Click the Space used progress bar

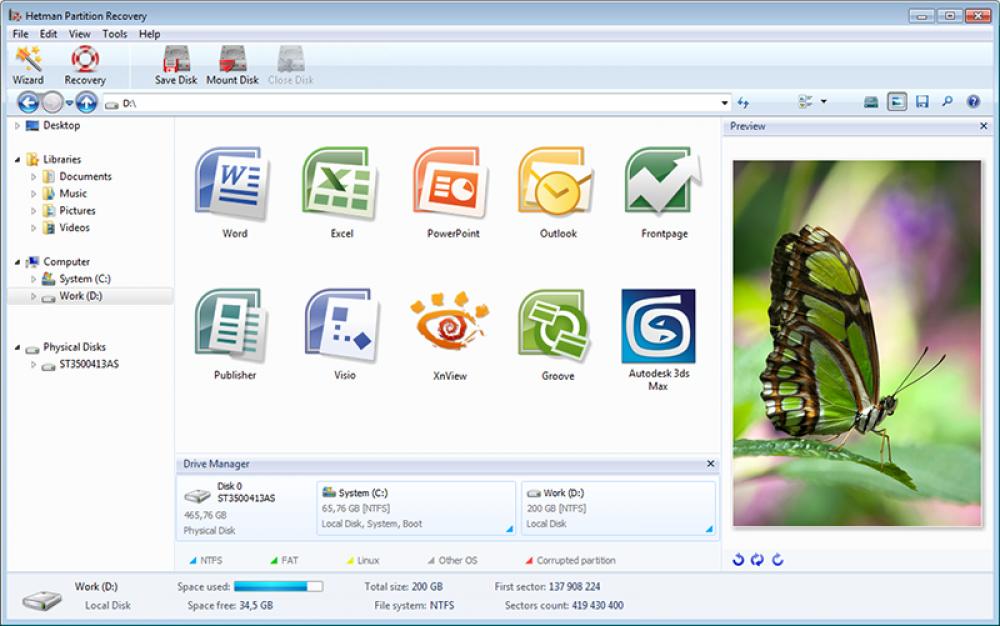278,587
